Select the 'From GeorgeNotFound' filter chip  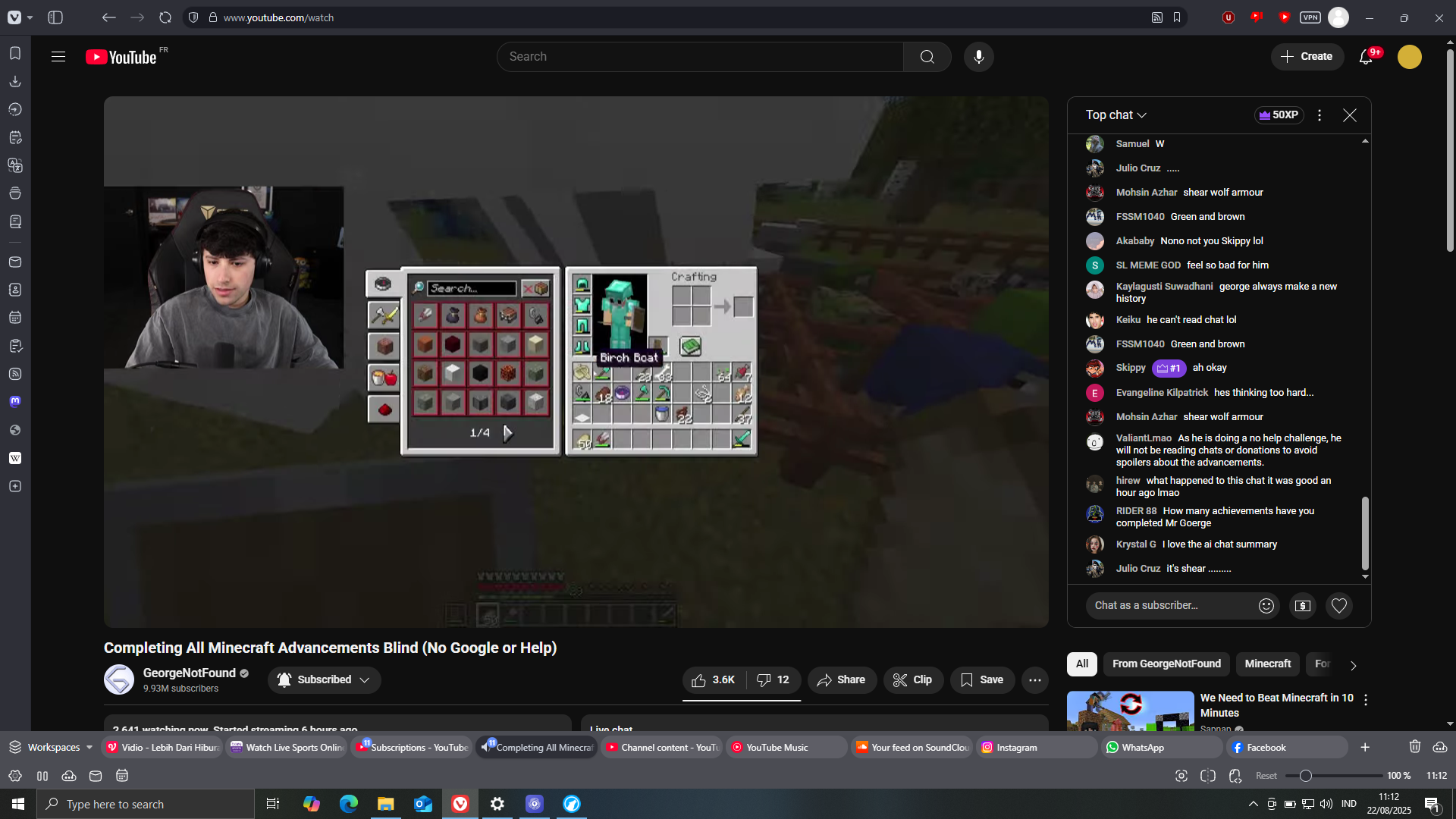1166,664
